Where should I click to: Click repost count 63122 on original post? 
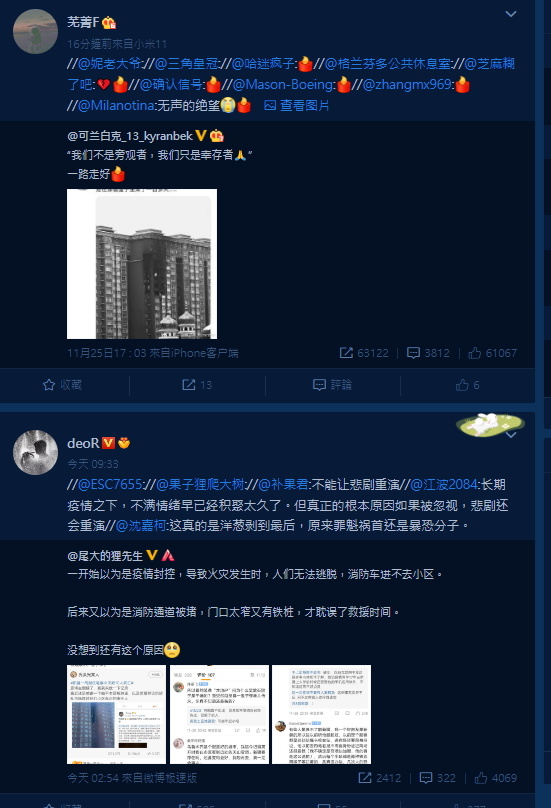pos(364,353)
